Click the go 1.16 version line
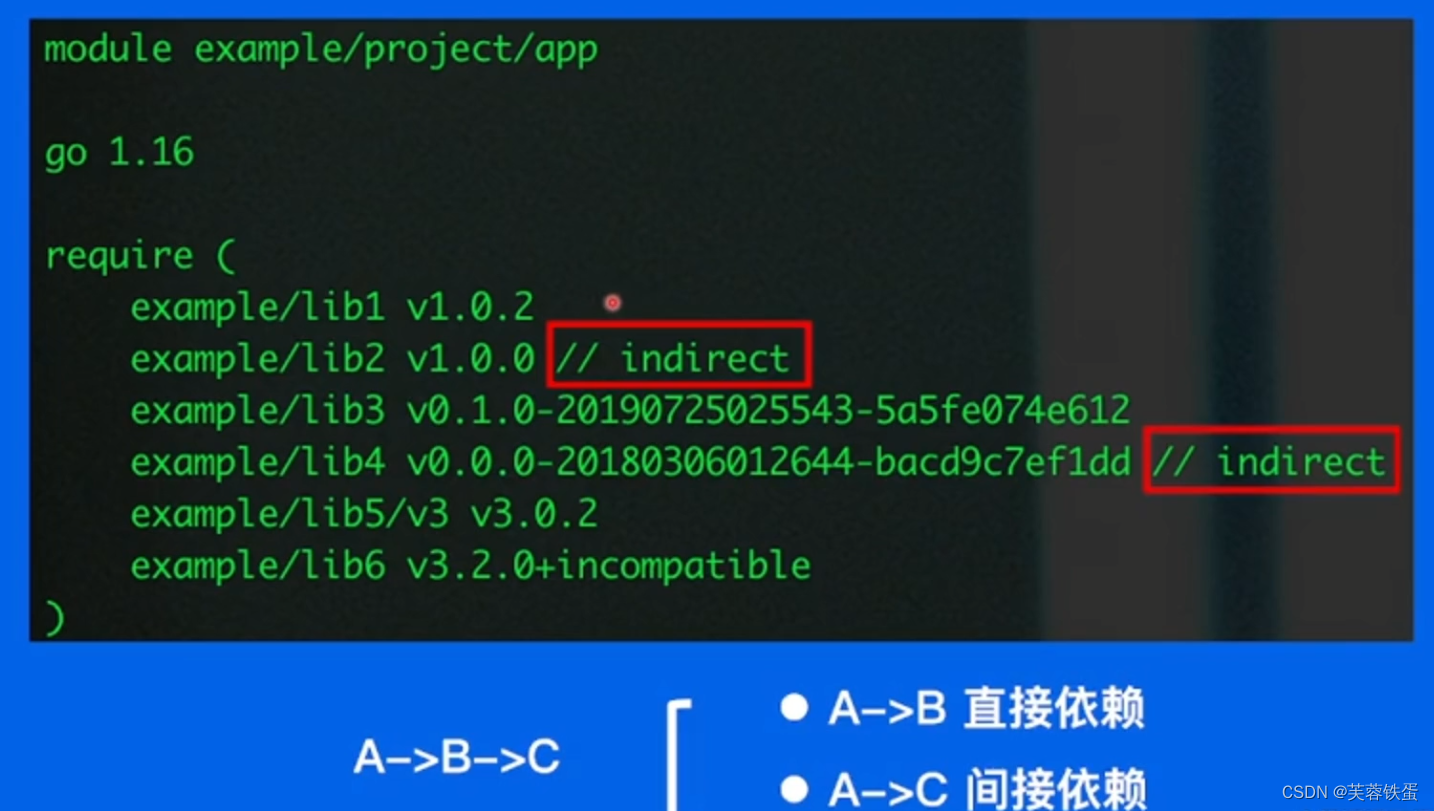Viewport: 1434px width, 811px height. point(119,153)
